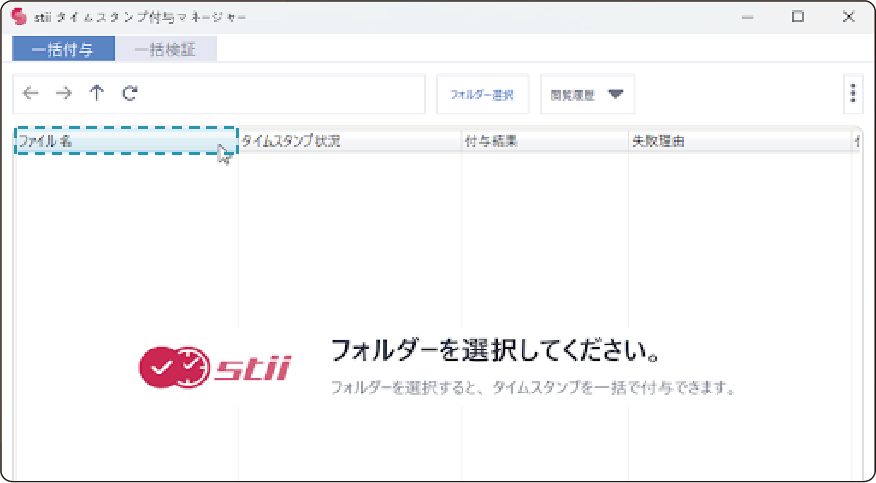Refresh the current folder listing

pos(129,93)
